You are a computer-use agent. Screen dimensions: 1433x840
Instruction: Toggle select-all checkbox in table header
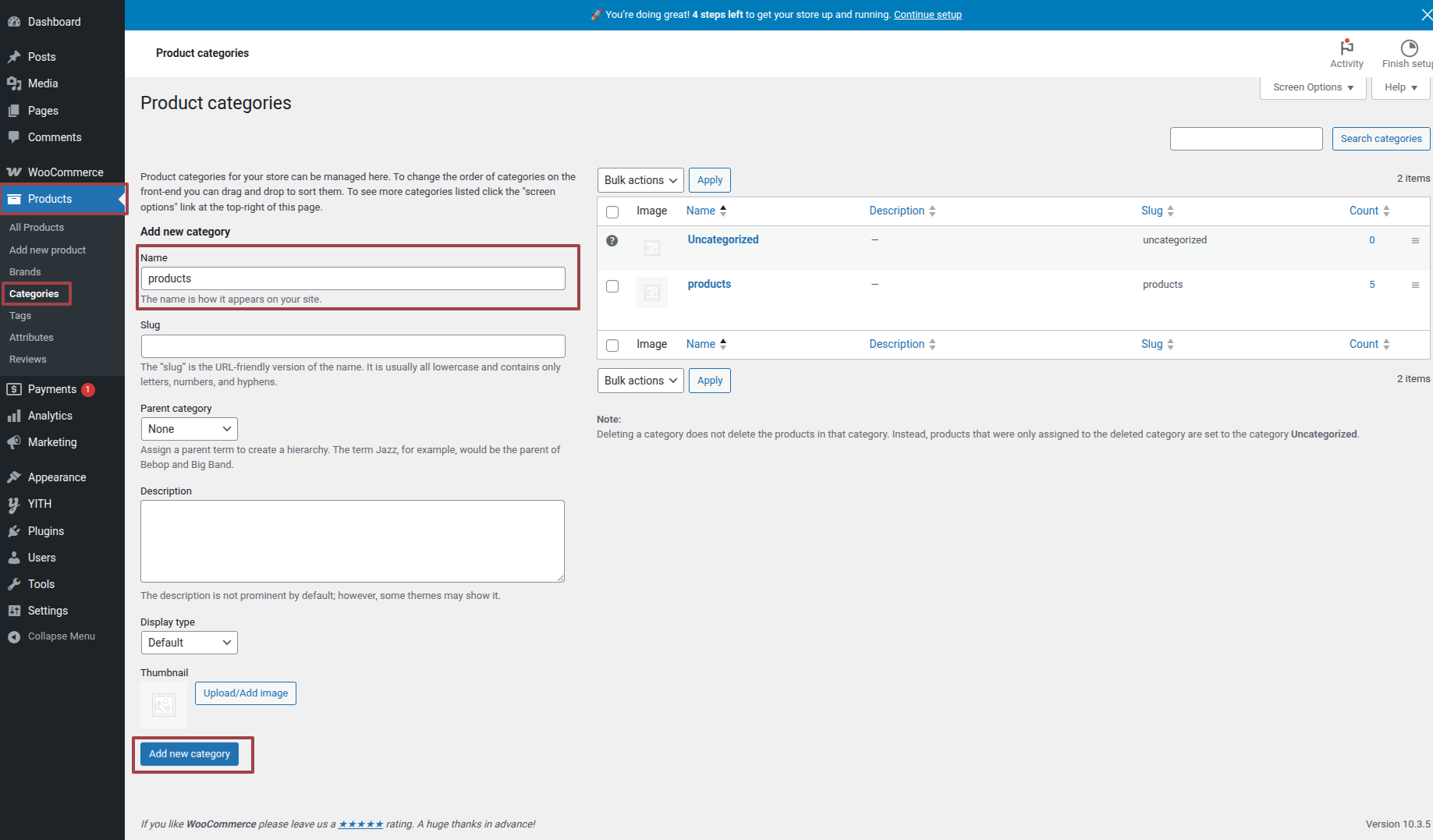(x=612, y=212)
